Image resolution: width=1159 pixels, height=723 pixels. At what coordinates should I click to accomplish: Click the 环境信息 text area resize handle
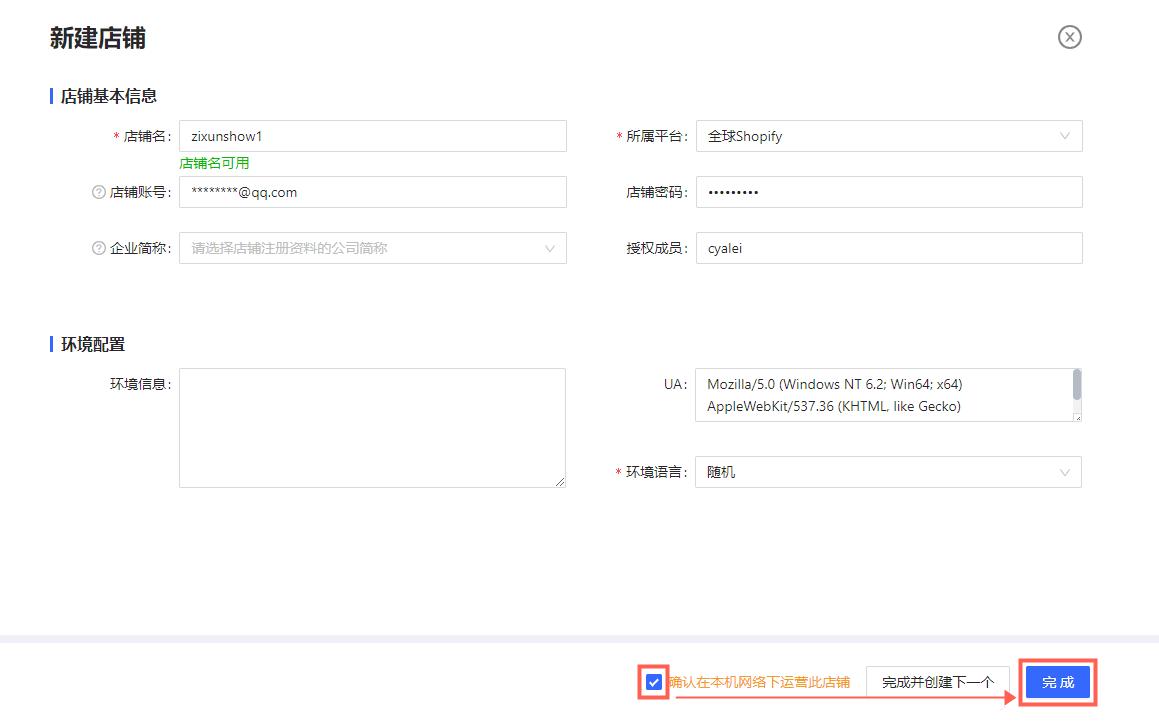click(560, 482)
